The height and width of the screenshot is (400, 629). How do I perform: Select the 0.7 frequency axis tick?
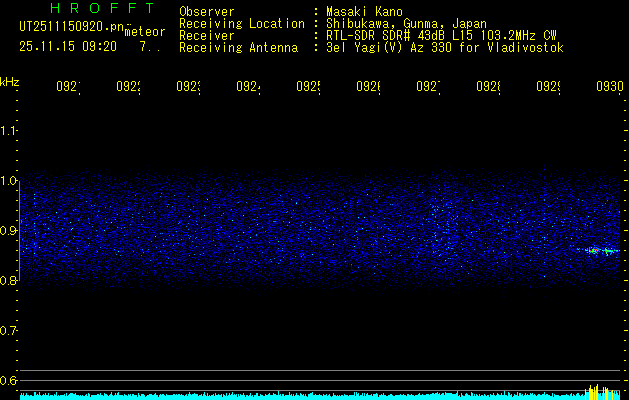(x=10, y=331)
